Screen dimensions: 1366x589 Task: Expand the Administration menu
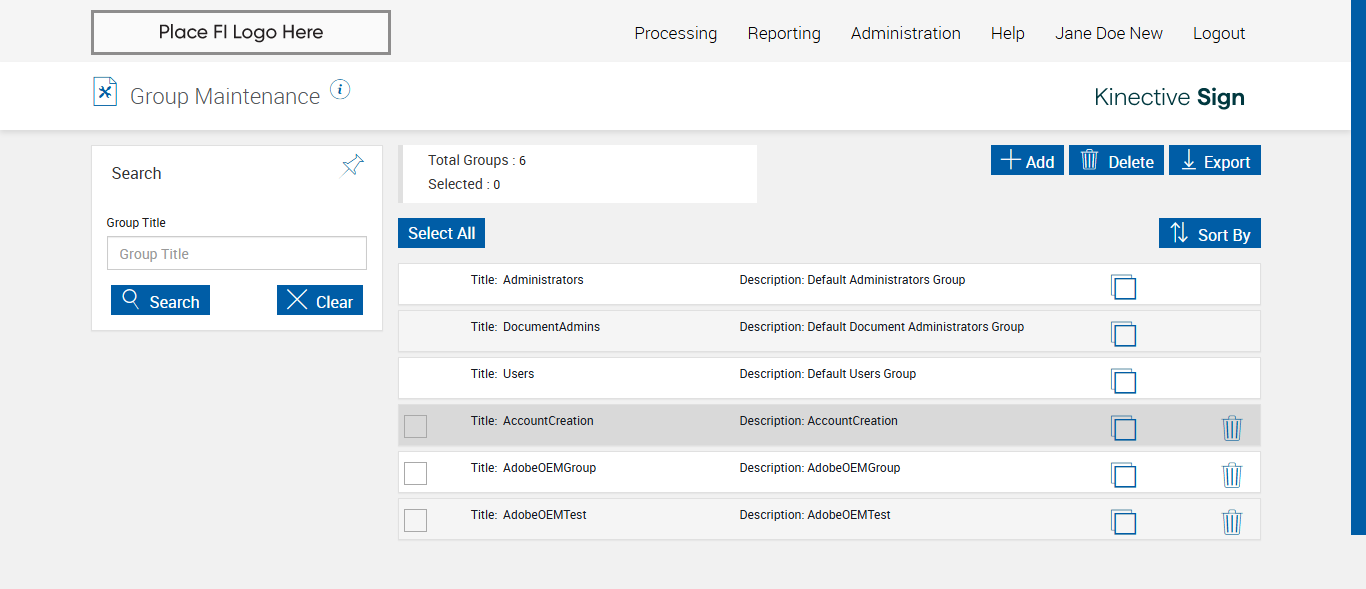pyautogui.click(x=905, y=33)
